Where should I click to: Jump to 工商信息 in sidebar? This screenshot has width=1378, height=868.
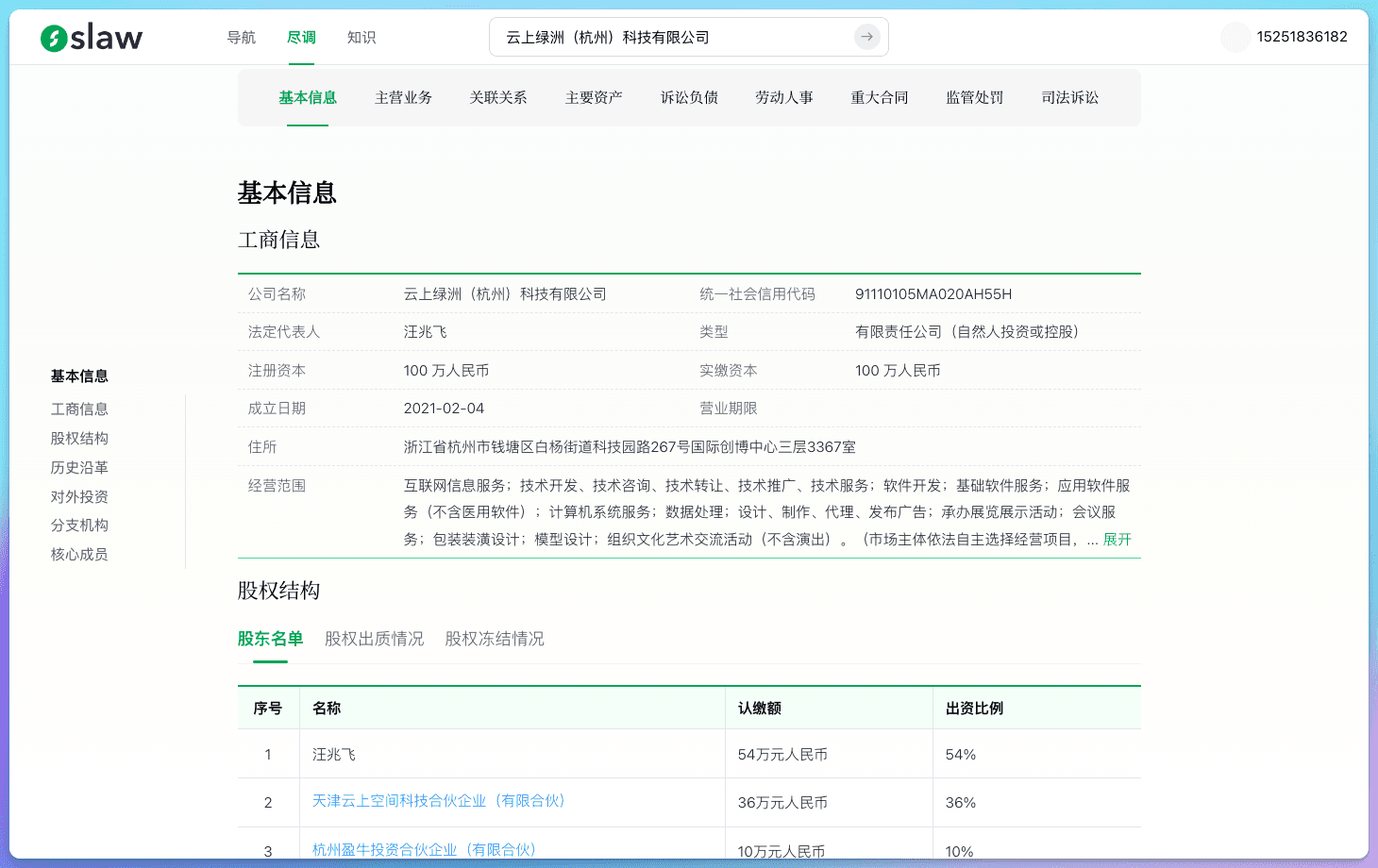point(79,409)
